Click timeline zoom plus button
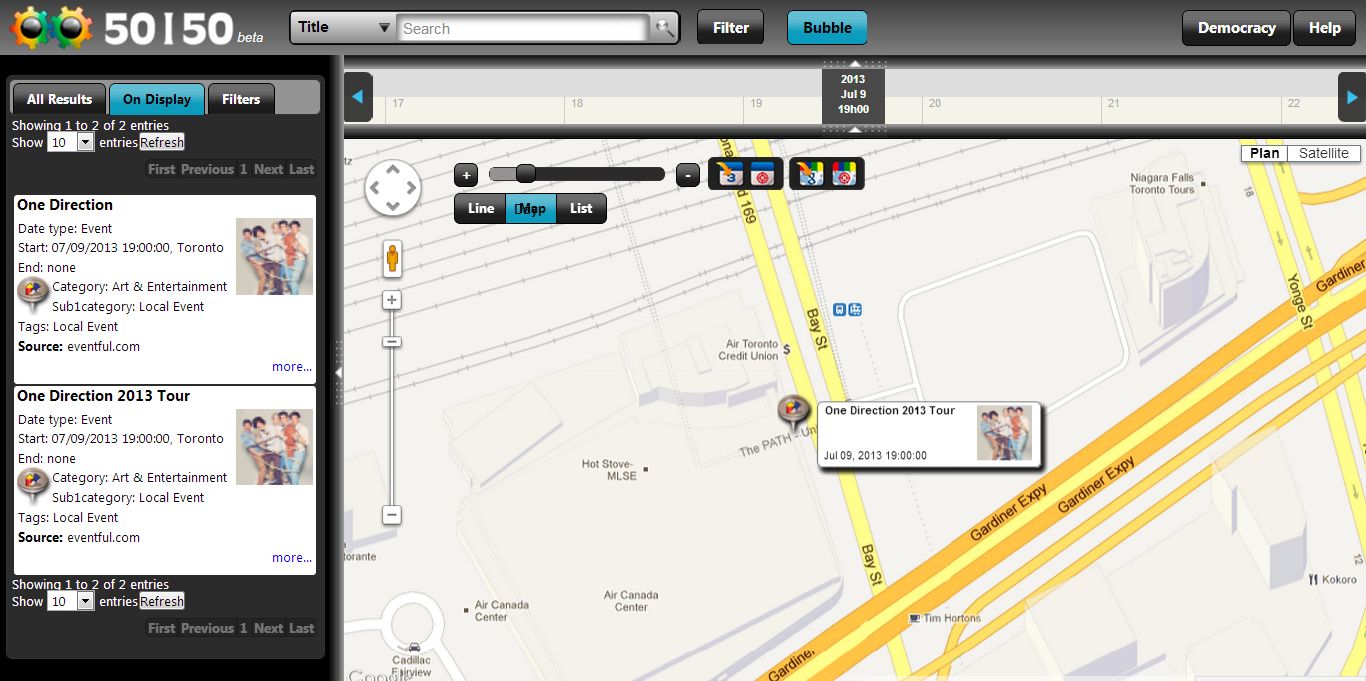The image size is (1366, 681). tap(466, 175)
